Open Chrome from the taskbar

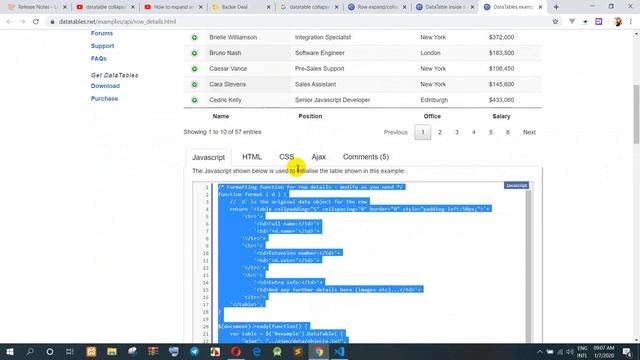(x=319, y=352)
